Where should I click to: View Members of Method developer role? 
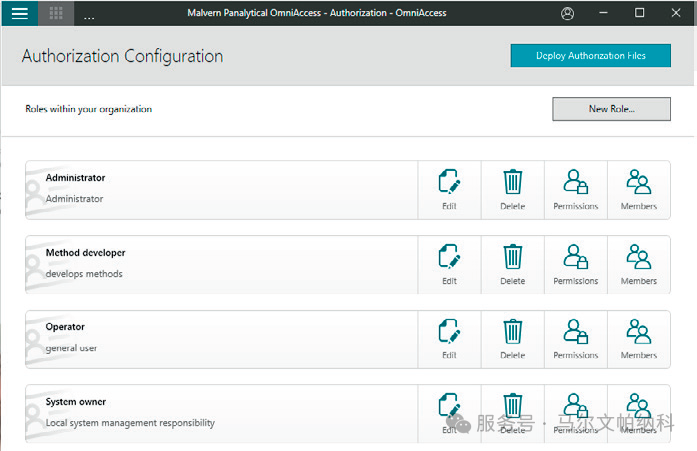tap(638, 264)
